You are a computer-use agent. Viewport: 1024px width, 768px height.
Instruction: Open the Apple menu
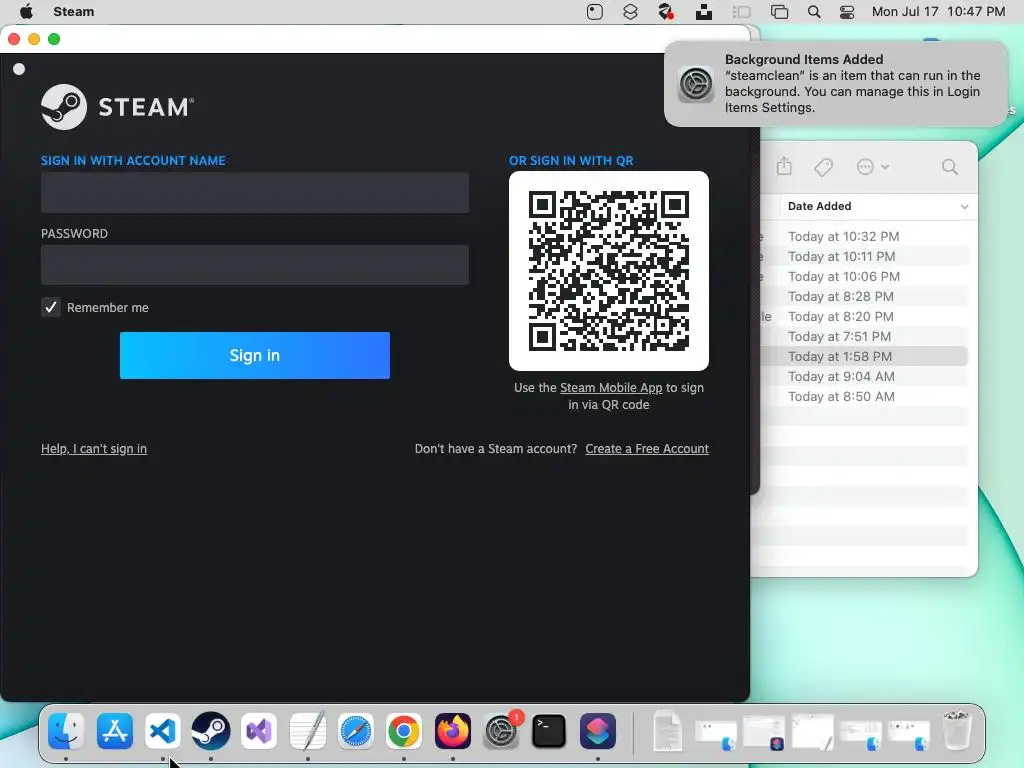(26, 12)
